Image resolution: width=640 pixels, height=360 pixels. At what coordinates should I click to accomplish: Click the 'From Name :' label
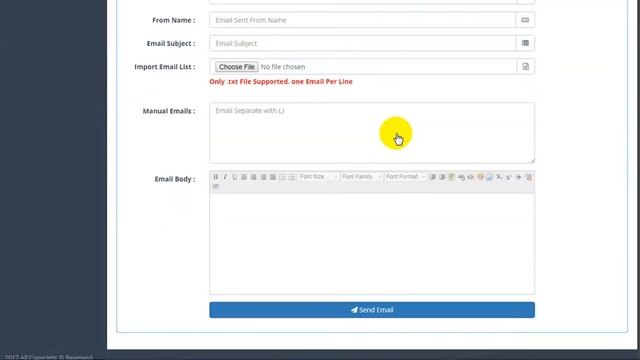(173, 20)
